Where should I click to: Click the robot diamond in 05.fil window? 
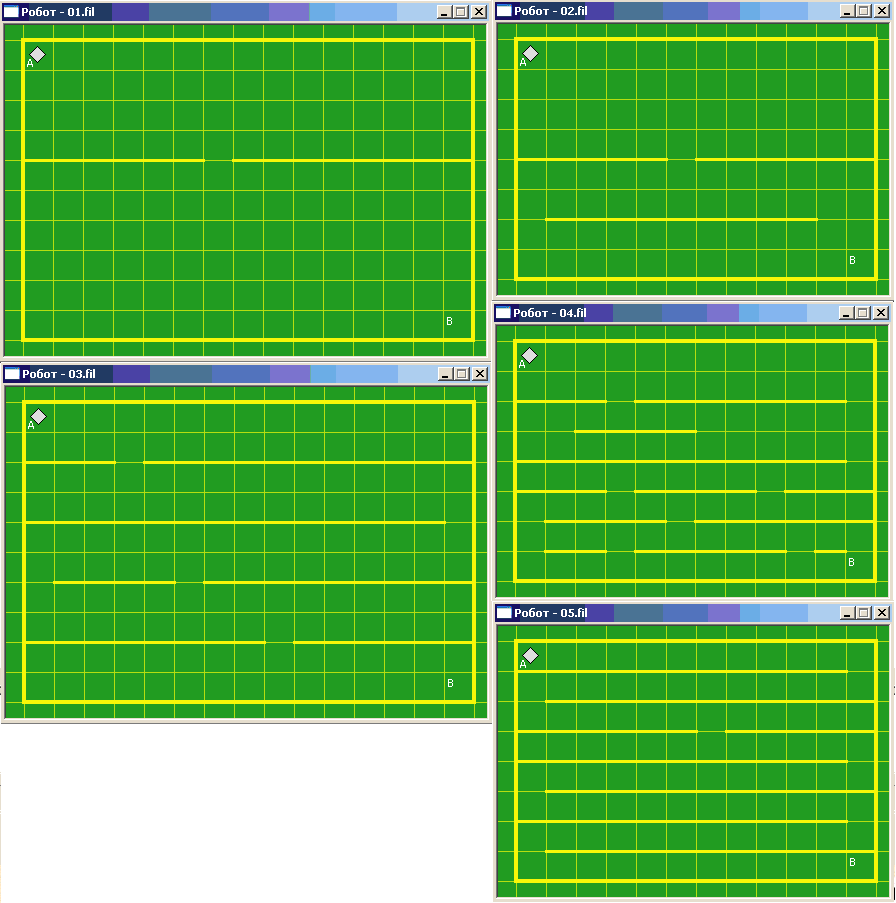530,655
